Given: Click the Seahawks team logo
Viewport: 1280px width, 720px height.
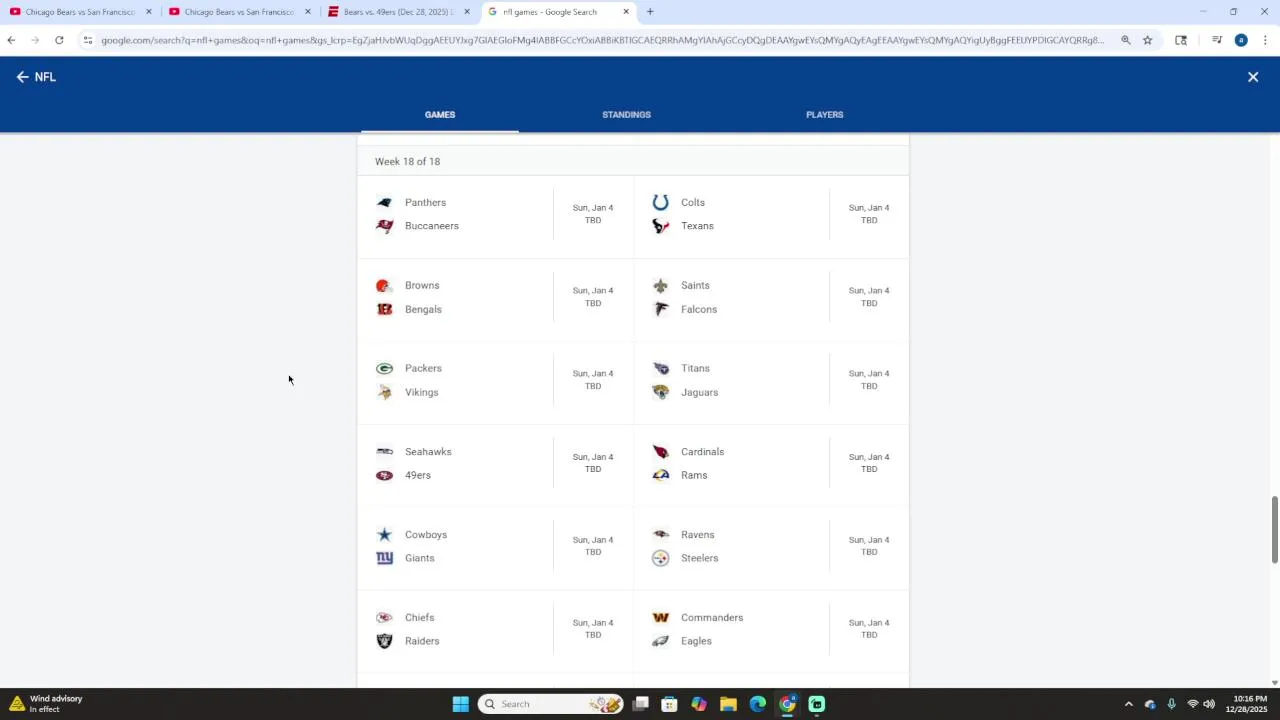Looking at the screenshot, I should (x=384, y=452).
